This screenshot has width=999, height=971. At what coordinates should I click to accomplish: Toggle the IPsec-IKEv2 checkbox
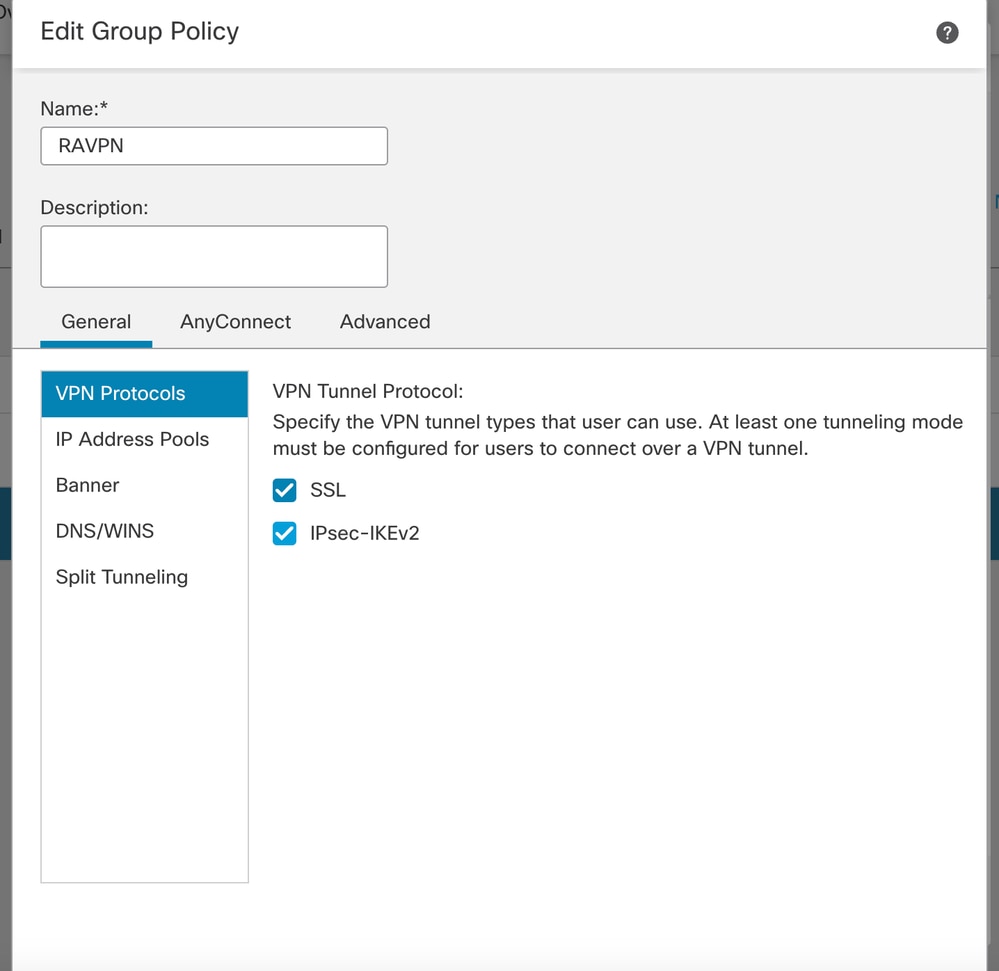click(284, 533)
